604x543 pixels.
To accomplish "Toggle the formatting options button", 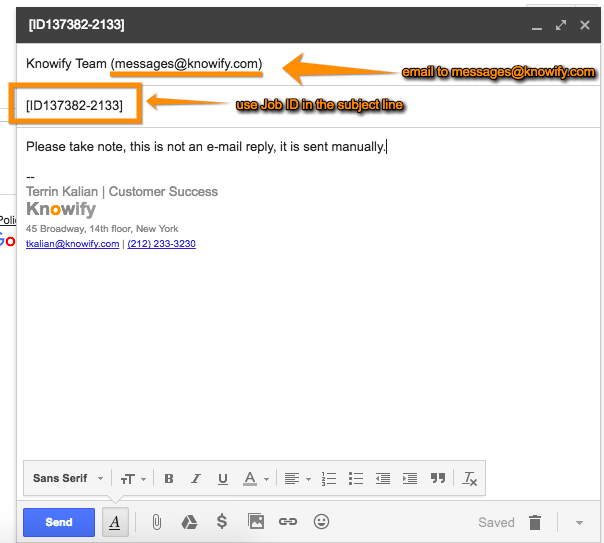I will (x=115, y=522).
